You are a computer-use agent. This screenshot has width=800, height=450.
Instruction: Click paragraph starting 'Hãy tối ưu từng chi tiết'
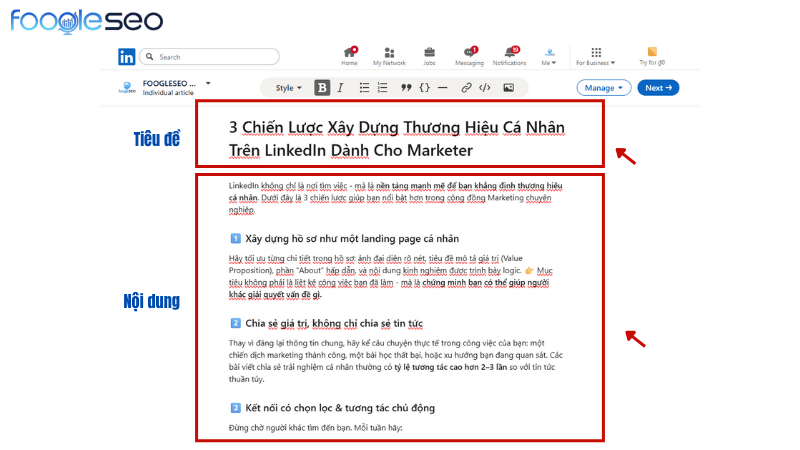pyautogui.click(x=391, y=276)
